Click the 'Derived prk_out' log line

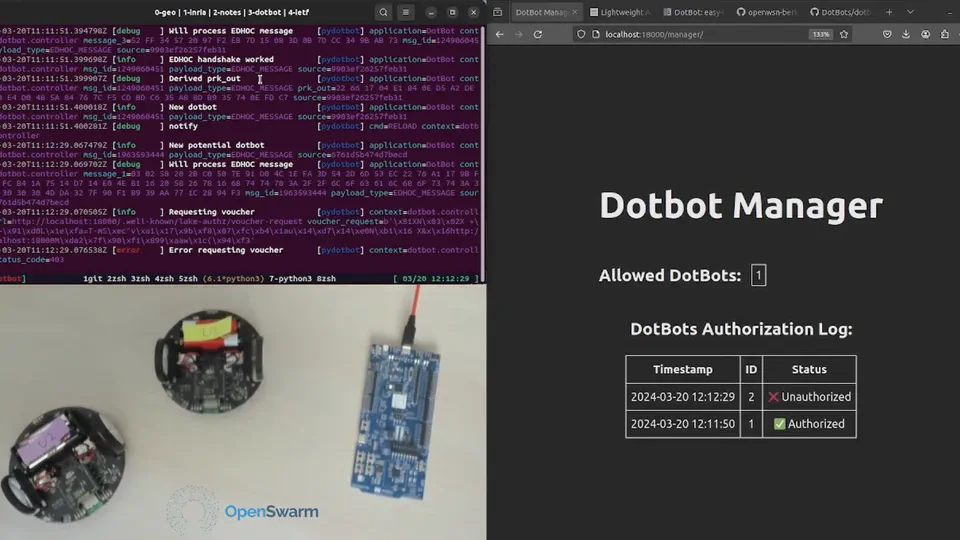click(x=204, y=78)
